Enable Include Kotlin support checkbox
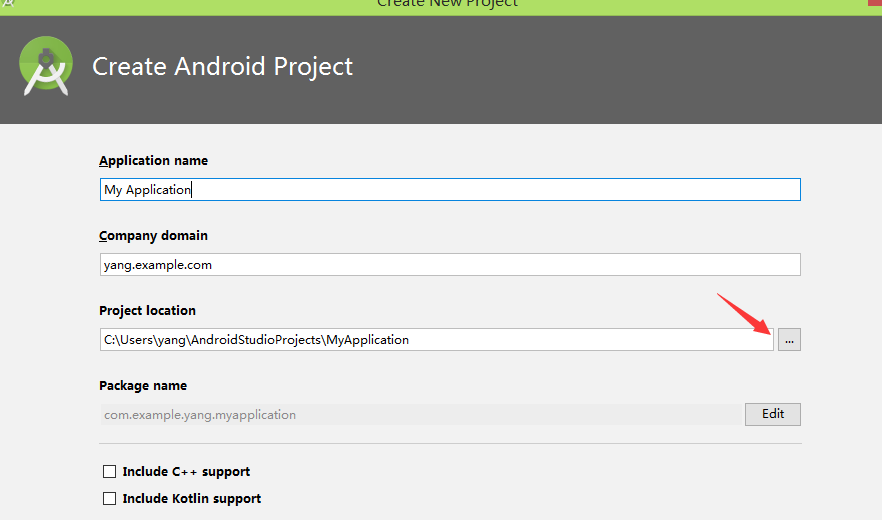 110,499
